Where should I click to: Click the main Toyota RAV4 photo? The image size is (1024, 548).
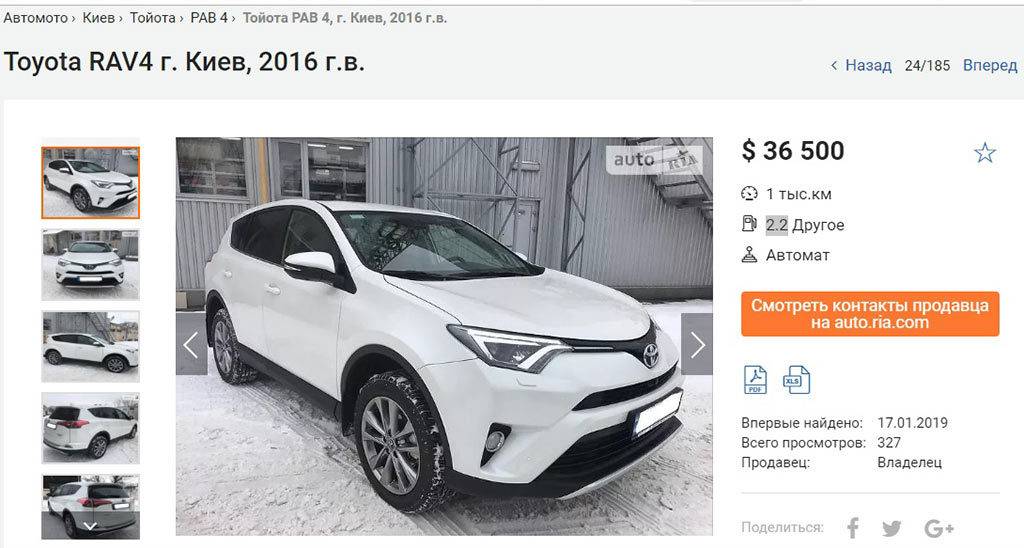444,336
